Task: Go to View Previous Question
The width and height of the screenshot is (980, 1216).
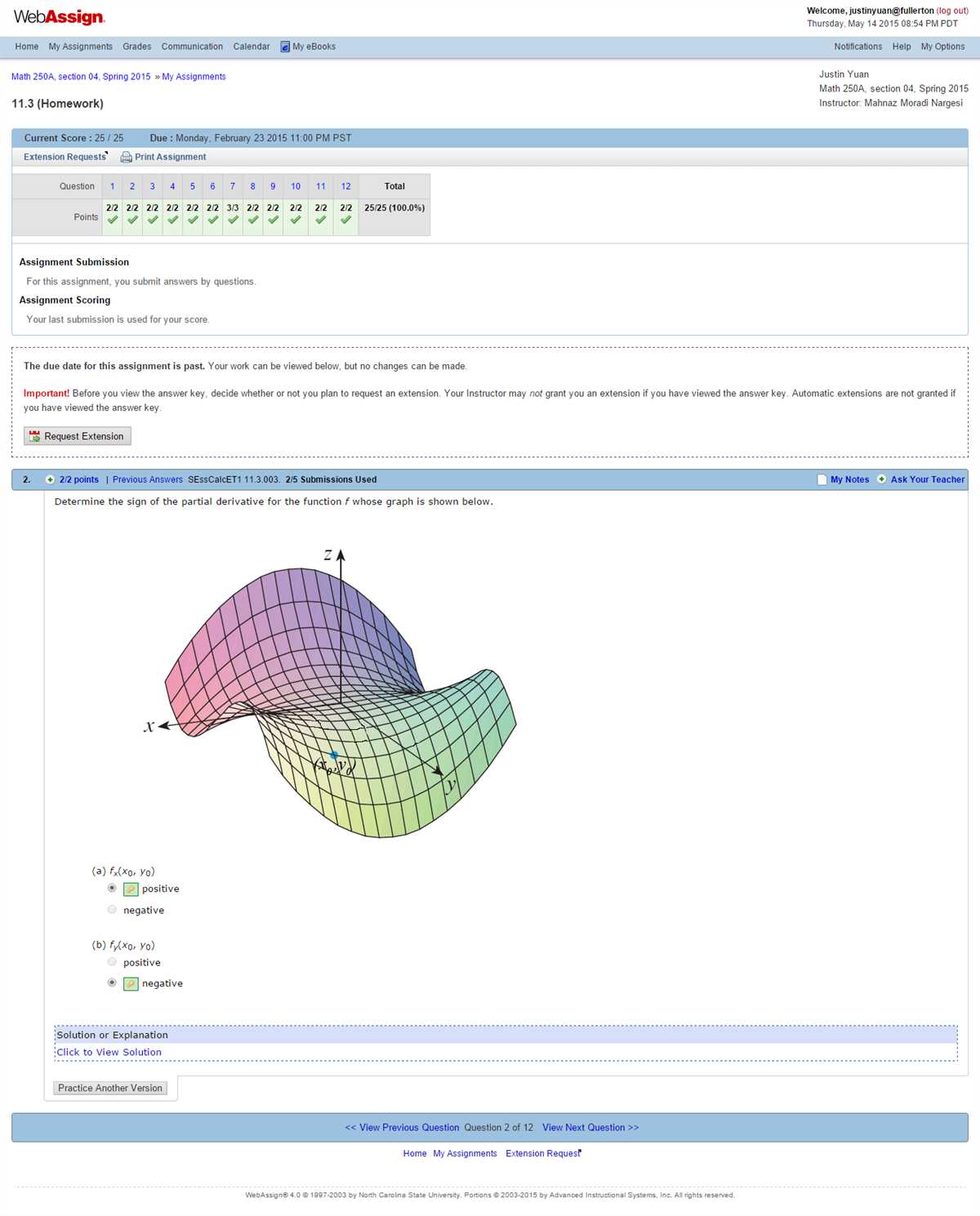Action: [x=402, y=1128]
